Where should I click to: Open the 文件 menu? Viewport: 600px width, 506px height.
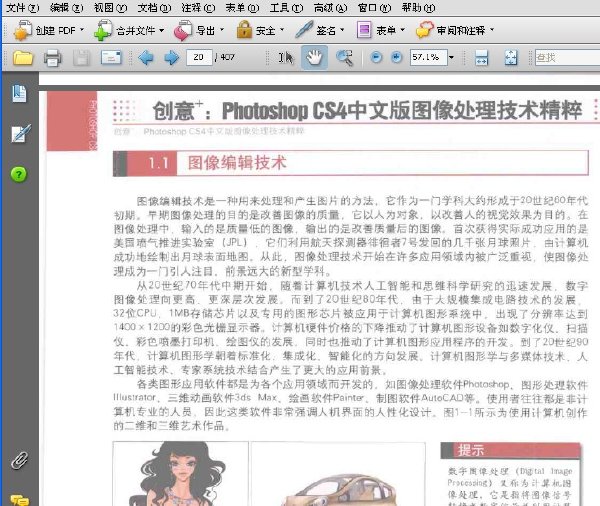(23, 8)
